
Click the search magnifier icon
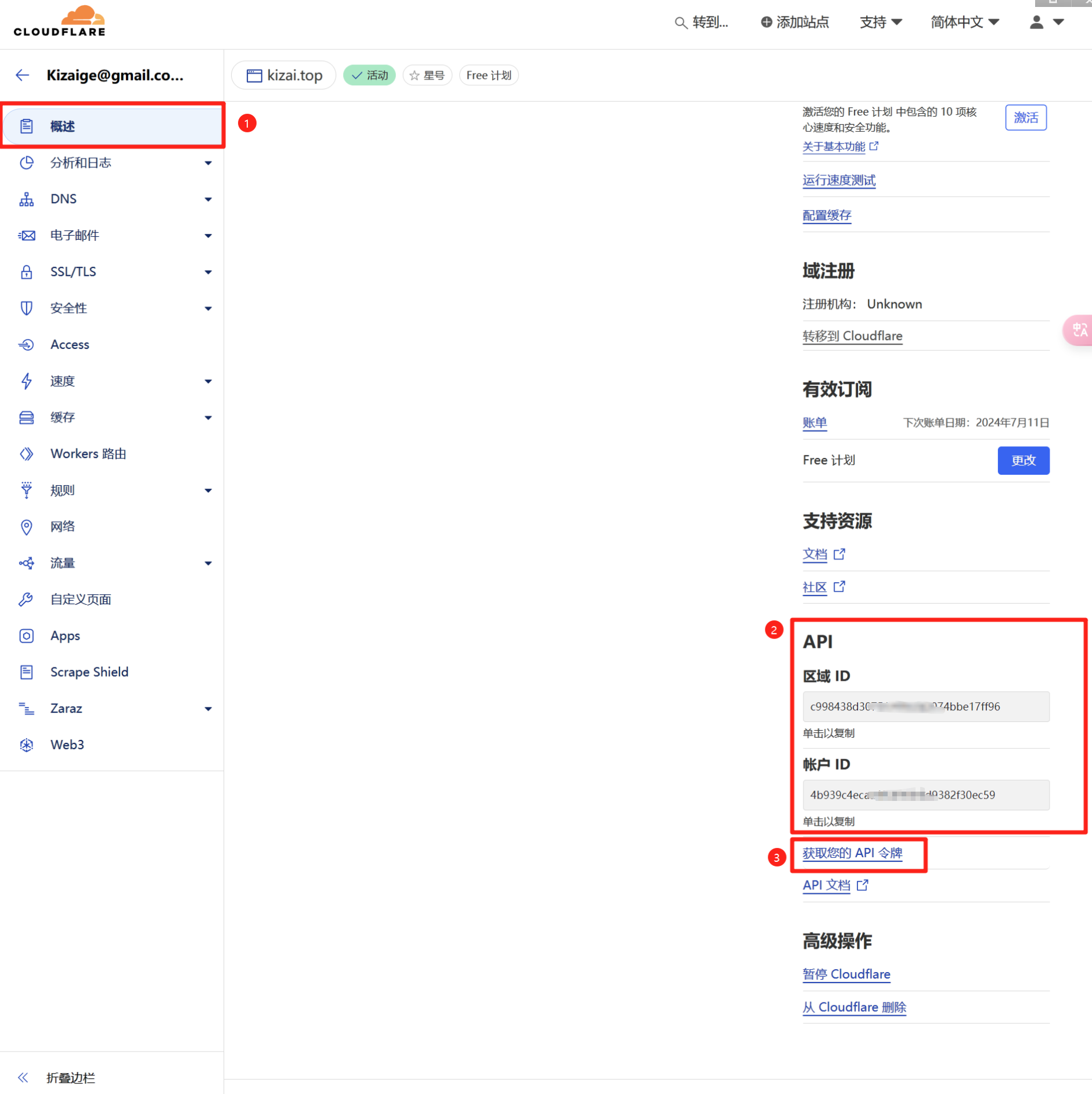[x=680, y=23]
